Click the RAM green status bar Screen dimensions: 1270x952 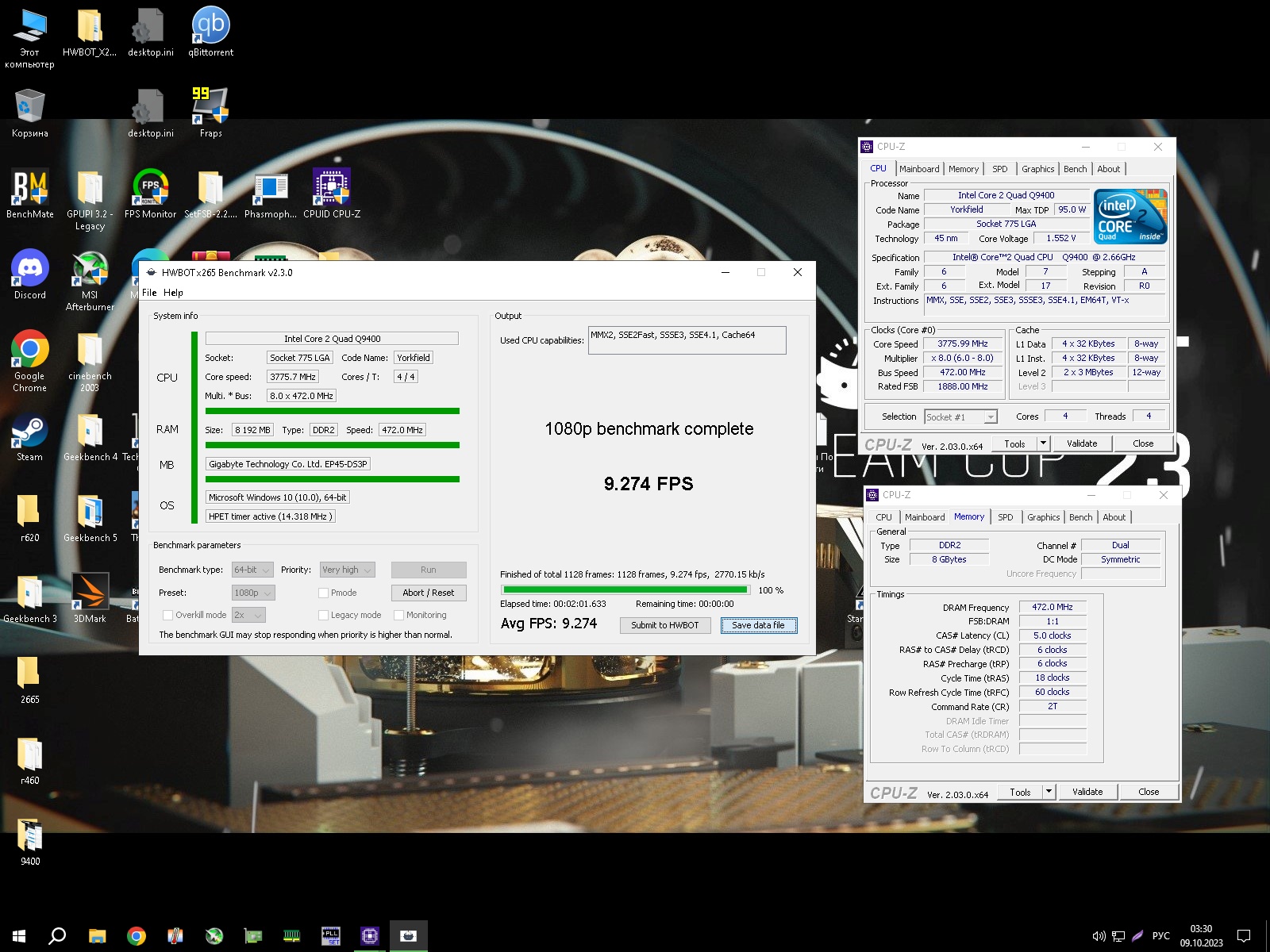click(x=333, y=445)
